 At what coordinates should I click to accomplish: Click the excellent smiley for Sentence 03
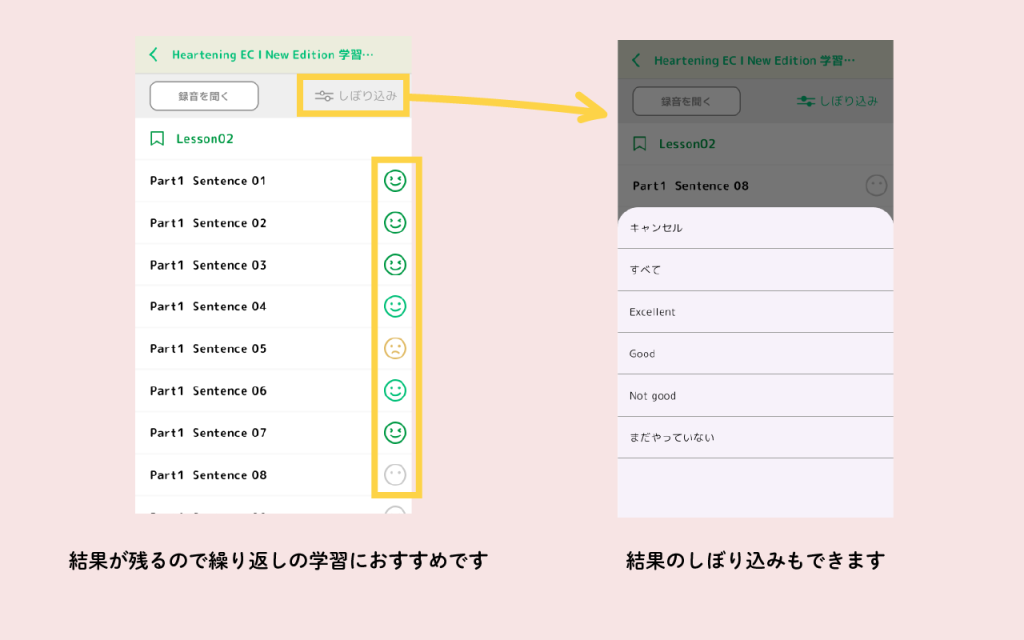[395, 265]
